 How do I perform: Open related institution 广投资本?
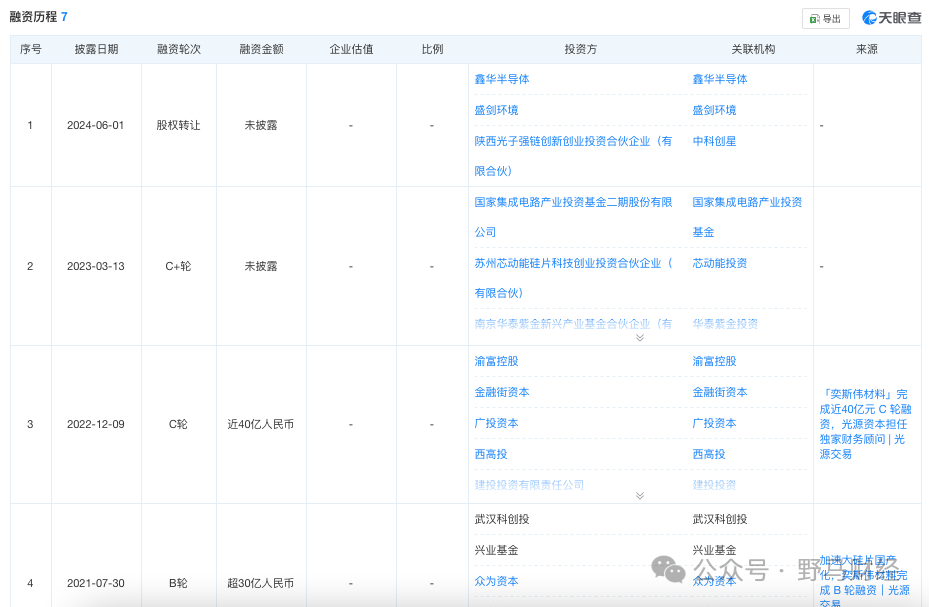[715, 423]
